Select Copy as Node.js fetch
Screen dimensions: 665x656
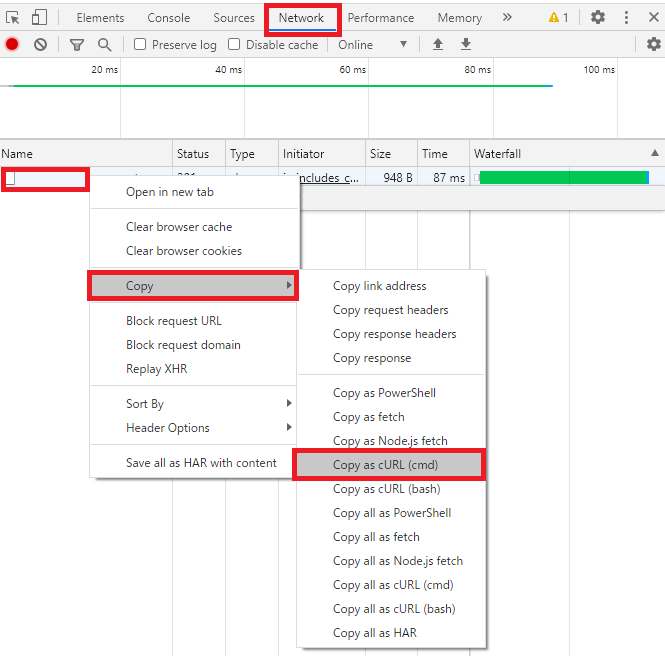pyautogui.click(x=391, y=441)
